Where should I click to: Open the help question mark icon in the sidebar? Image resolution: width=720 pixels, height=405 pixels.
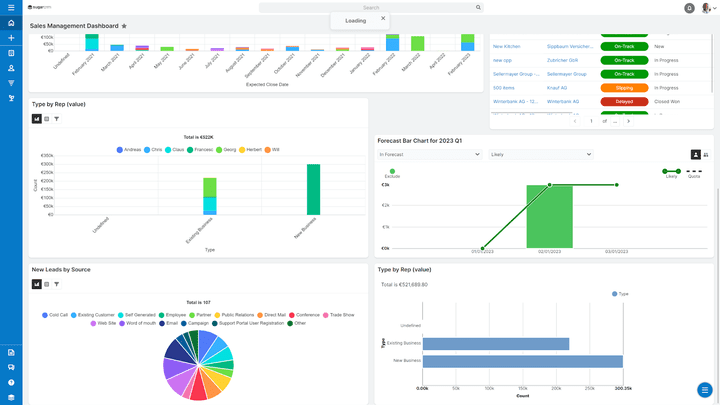[11, 382]
